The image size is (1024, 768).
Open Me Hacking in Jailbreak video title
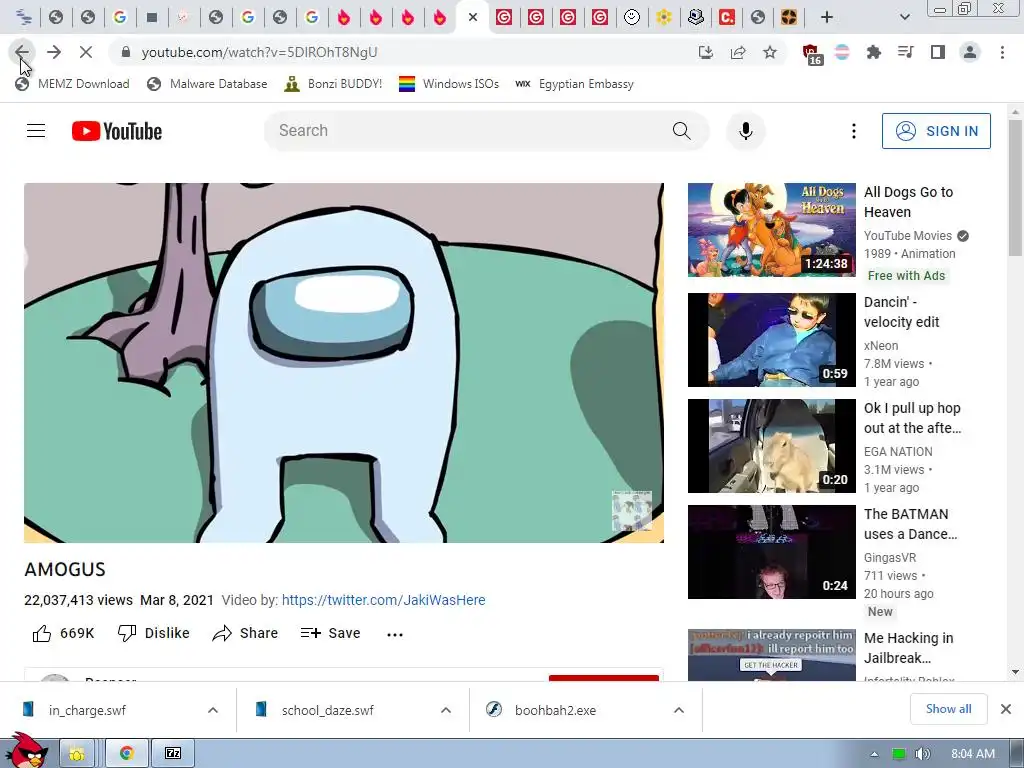(908, 648)
